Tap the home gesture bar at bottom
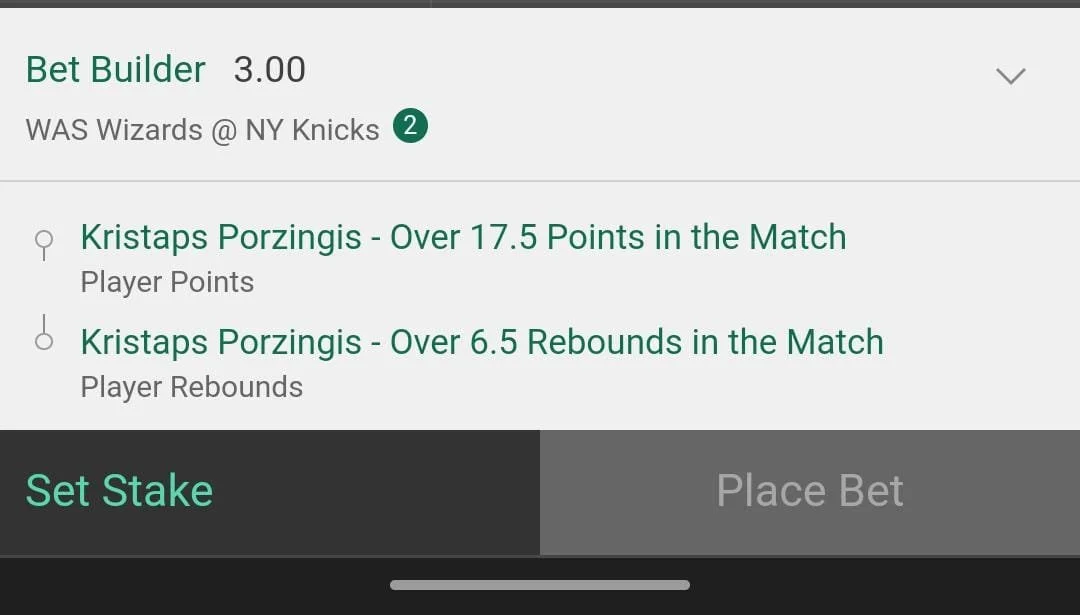 pyautogui.click(x=540, y=585)
